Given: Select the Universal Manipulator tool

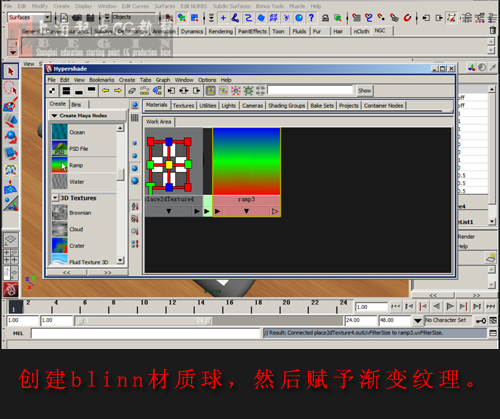Looking at the screenshot, I should (11, 170).
